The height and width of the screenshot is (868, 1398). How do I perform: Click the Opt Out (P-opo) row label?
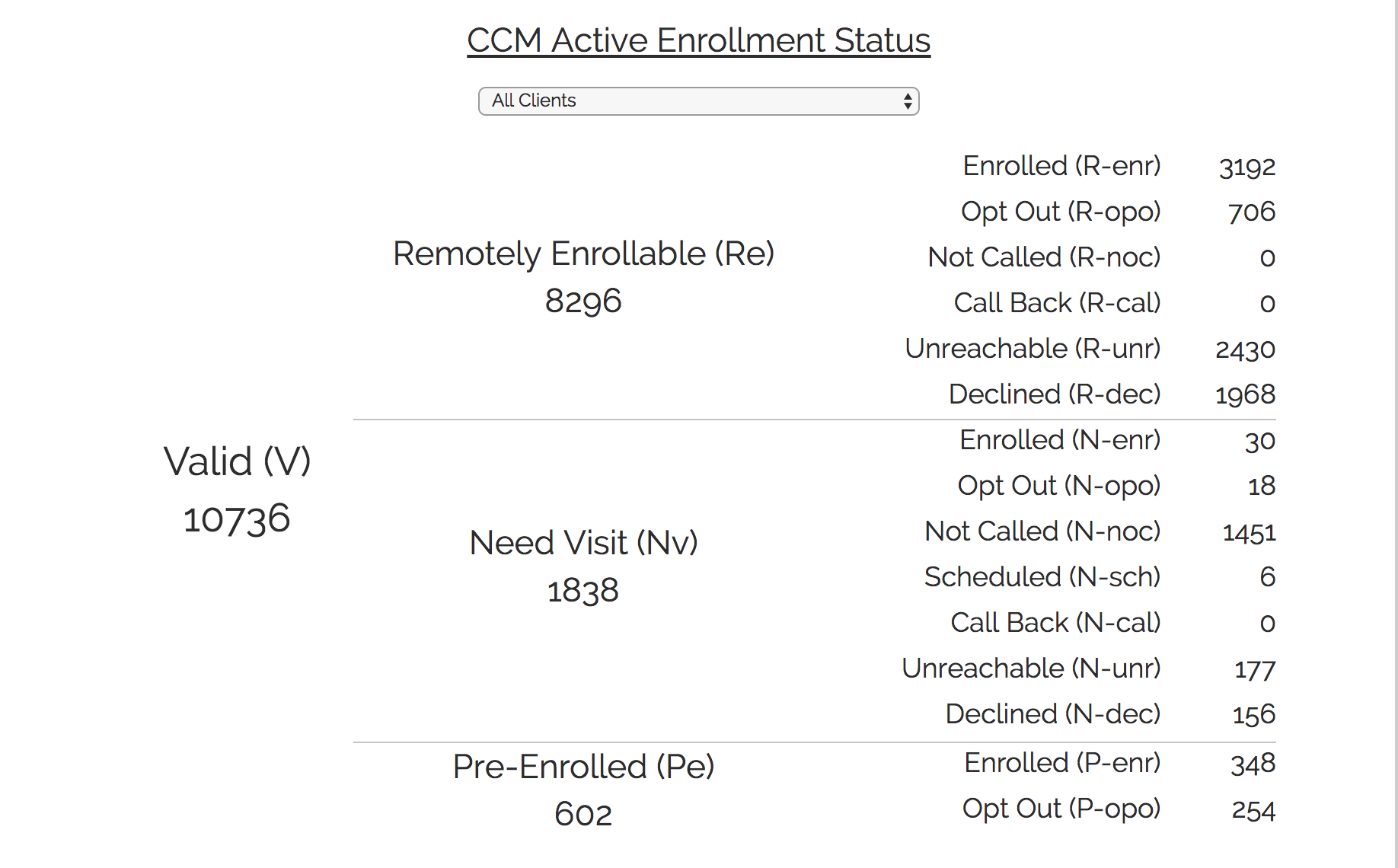point(1061,809)
